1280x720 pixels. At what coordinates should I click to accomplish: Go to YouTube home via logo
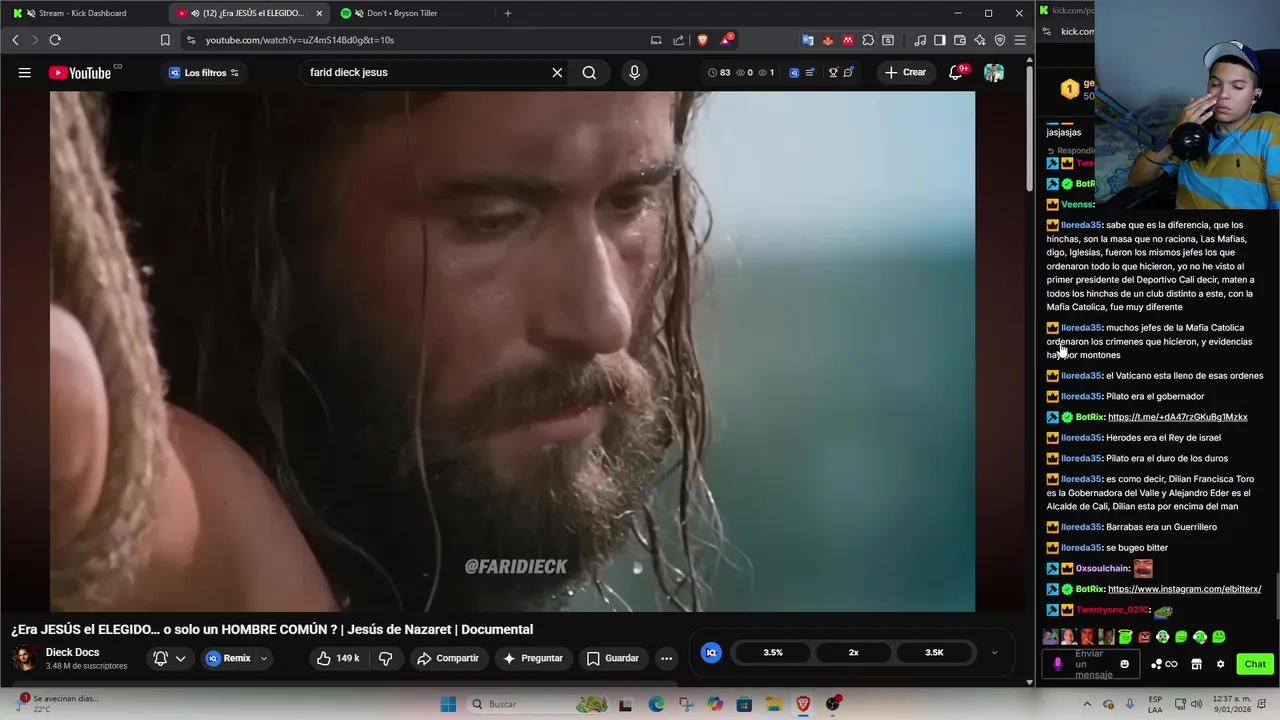[80, 72]
